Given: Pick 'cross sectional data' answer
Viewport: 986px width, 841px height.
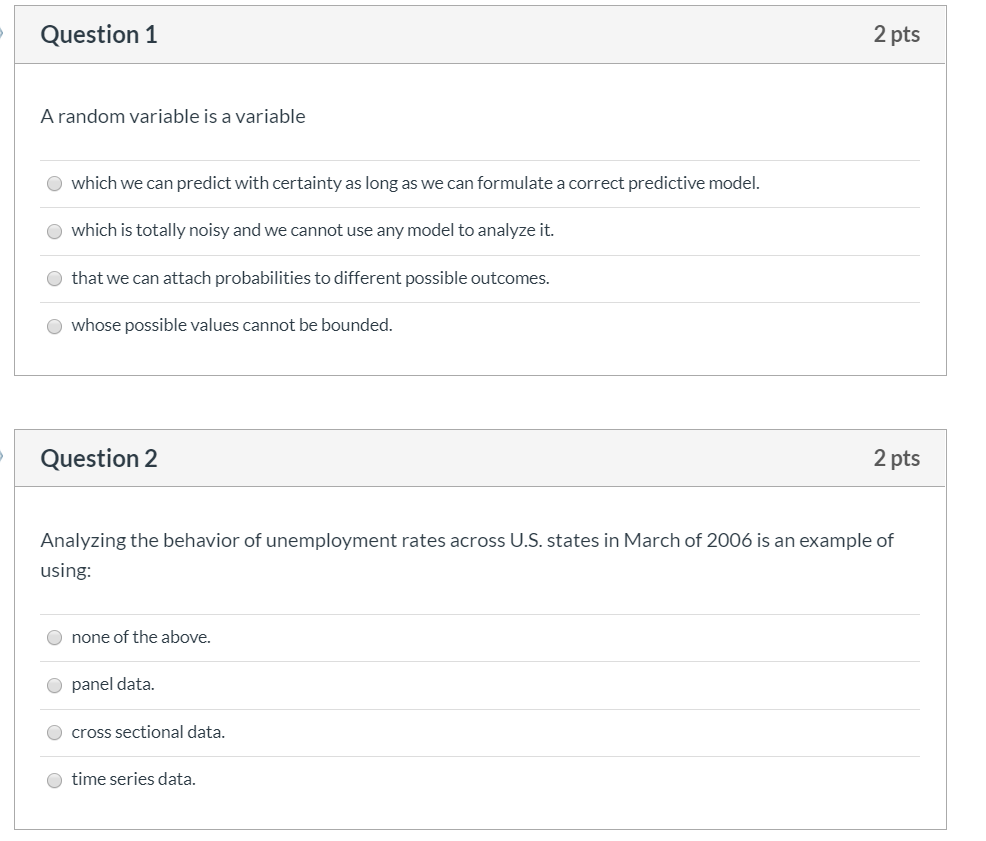Looking at the screenshot, I should (55, 732).
